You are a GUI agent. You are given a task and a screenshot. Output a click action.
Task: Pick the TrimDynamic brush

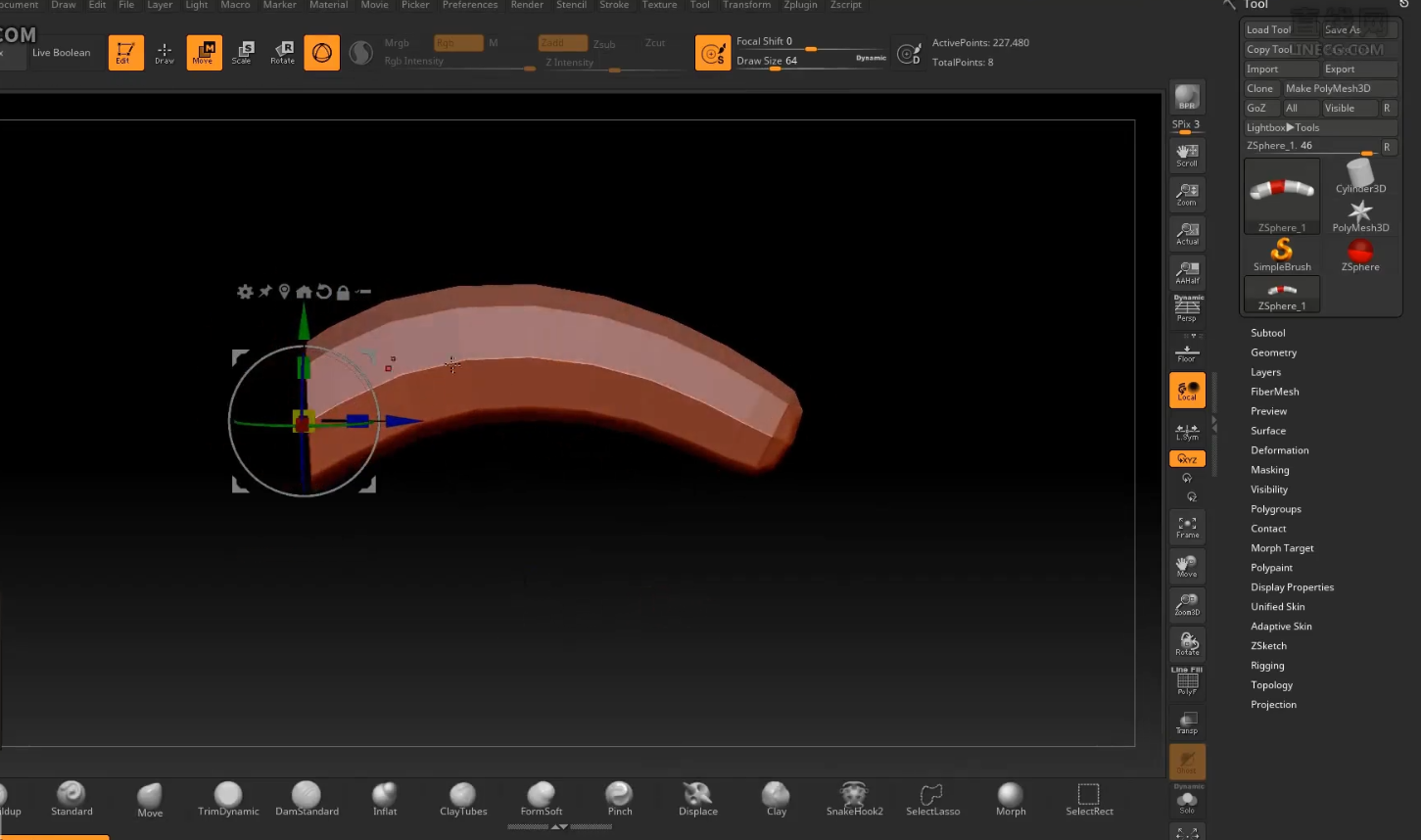click(x=228, y=798)
